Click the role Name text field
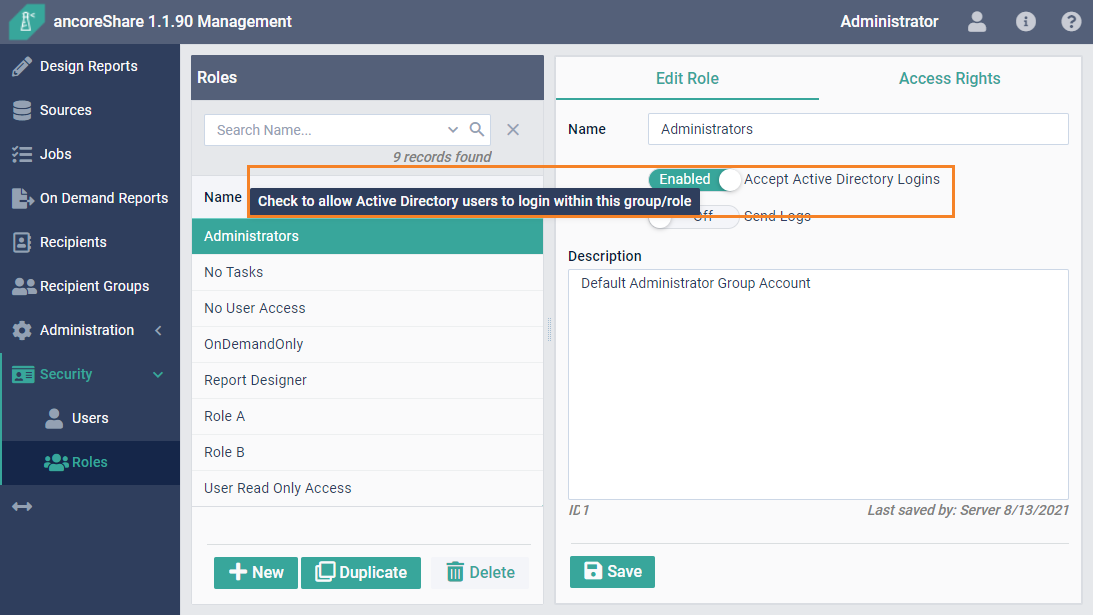 858,129
